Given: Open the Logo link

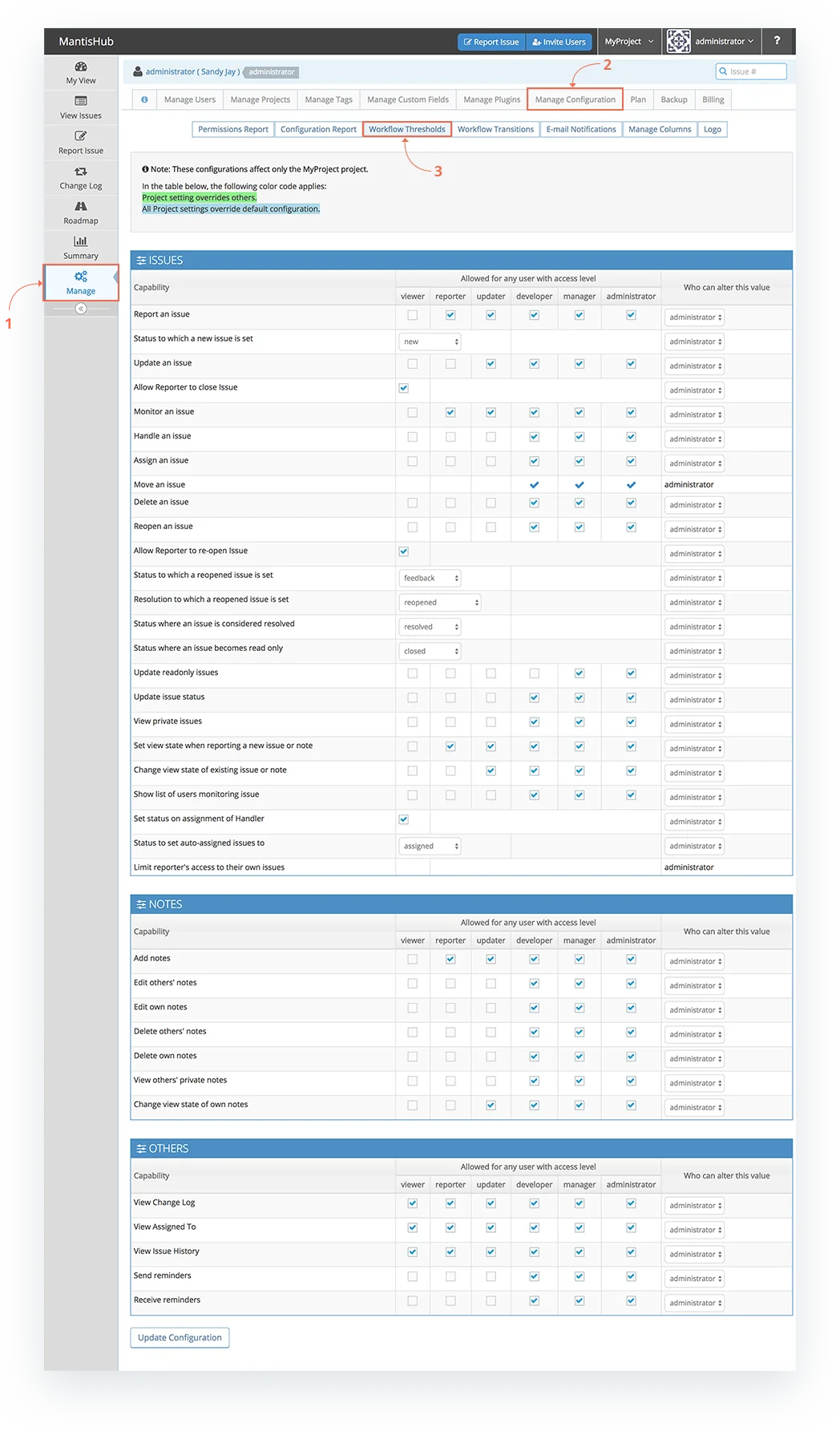Looking at the screenshot, I should (x=713, y=129).
